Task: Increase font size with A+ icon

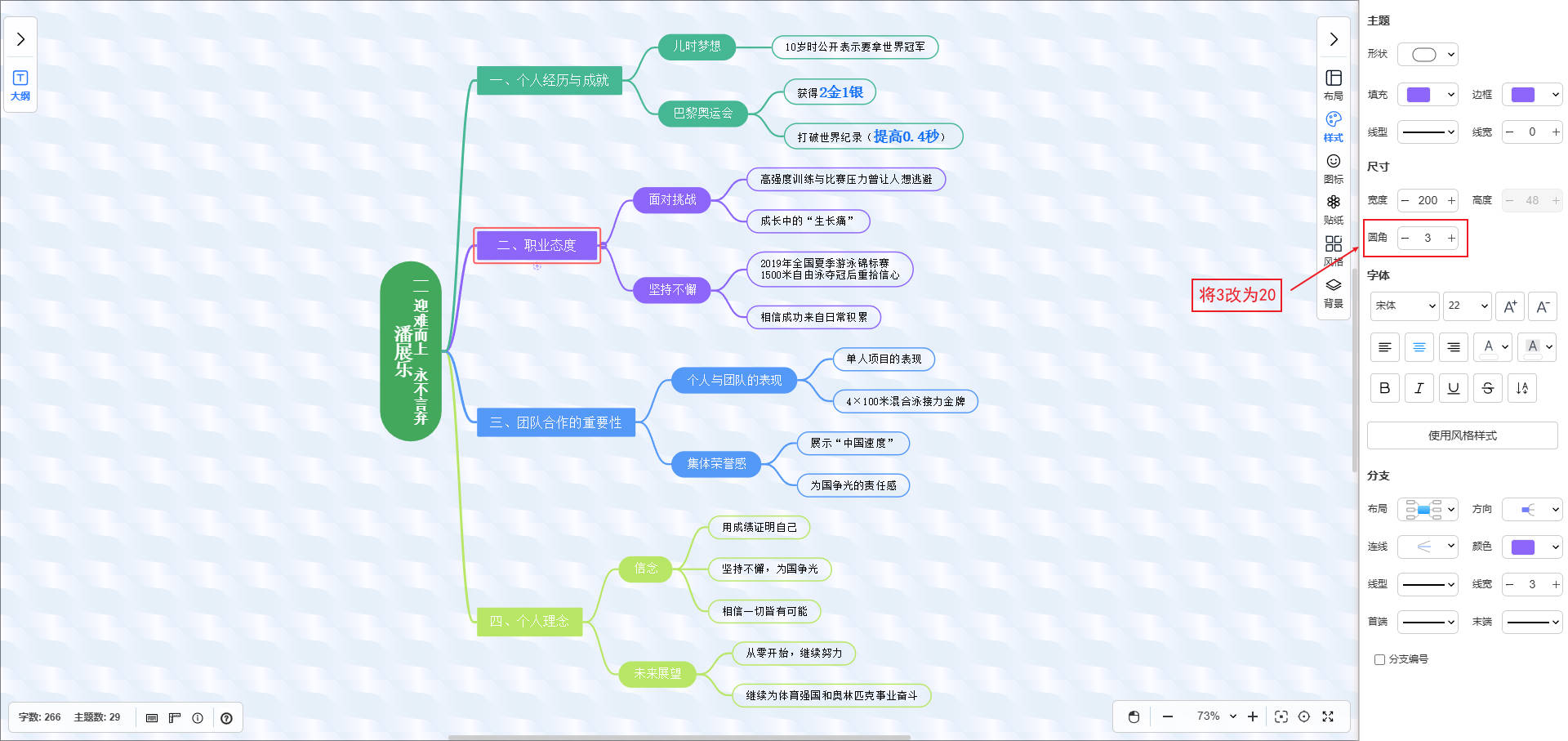Action: click(1510, 306)
